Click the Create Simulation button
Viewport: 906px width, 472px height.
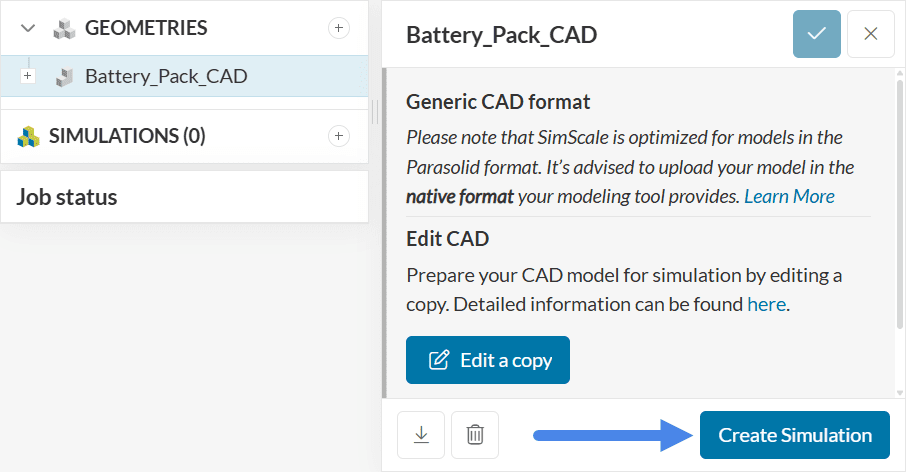click(794, 435)
